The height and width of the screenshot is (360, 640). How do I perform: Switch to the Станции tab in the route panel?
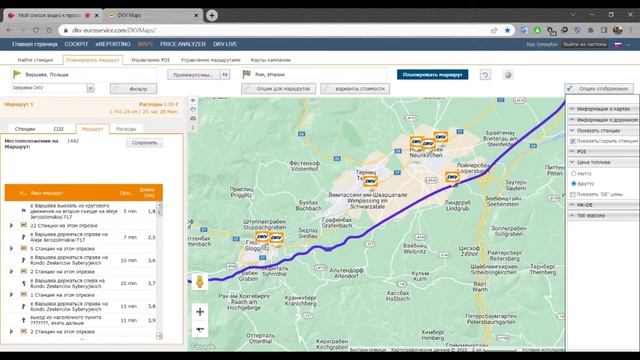25,129
